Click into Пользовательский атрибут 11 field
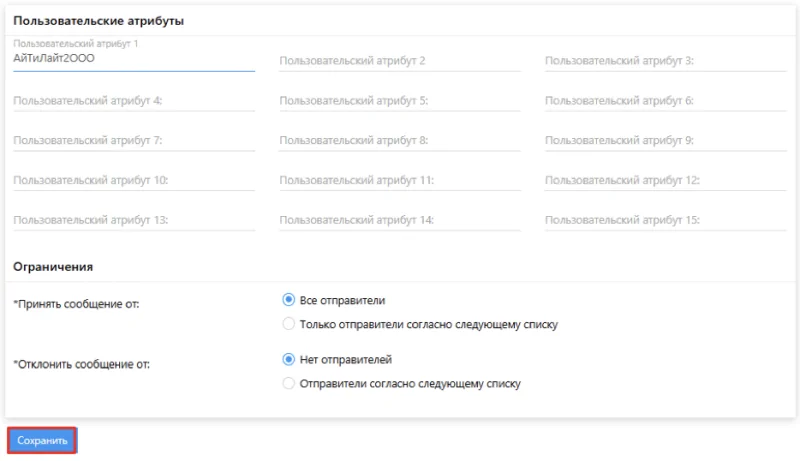Image resolution: width=800 pixels, height=461 pixels. click(x=400, y=181)
